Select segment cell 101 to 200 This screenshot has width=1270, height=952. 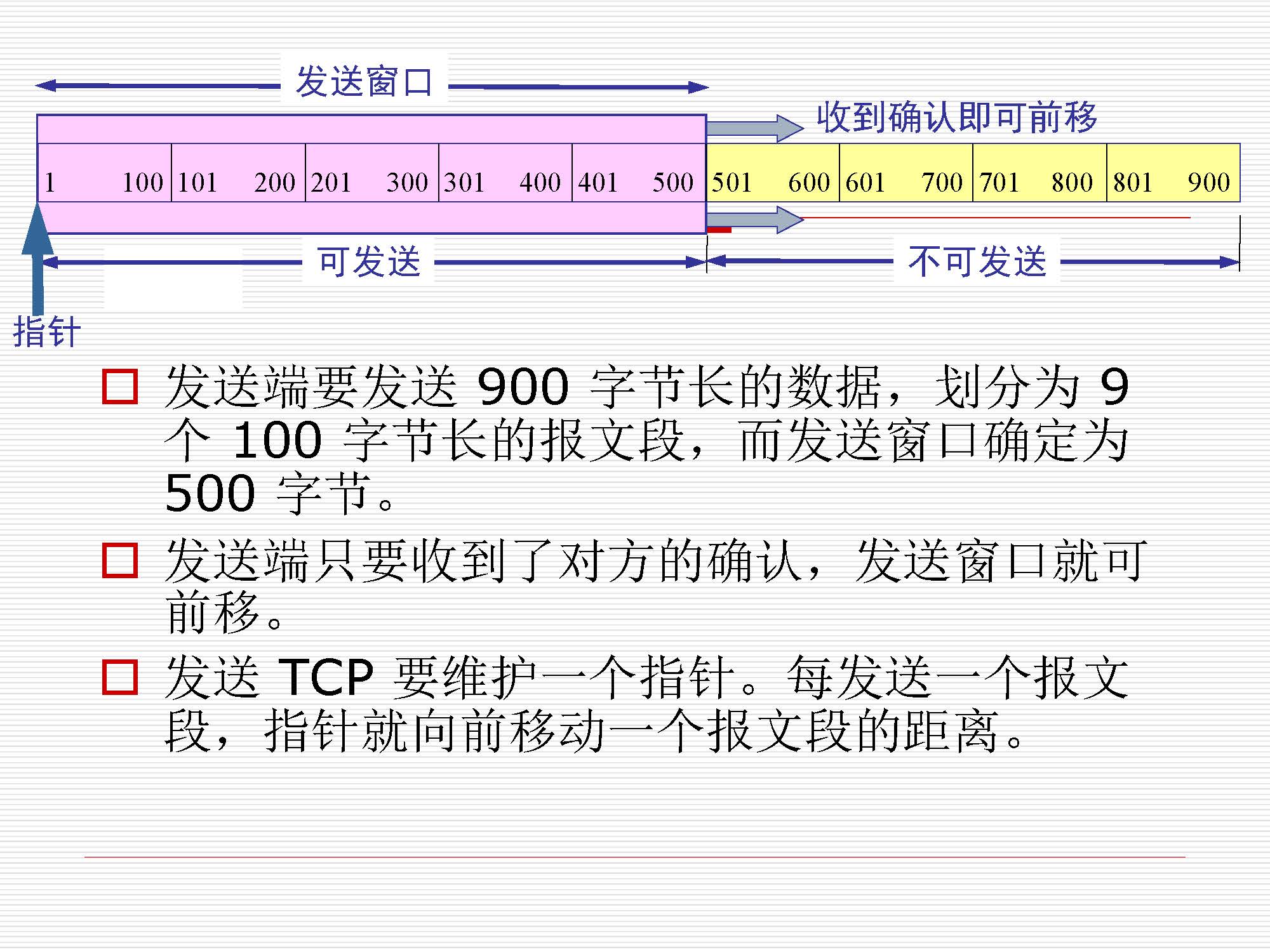(238, 173)
